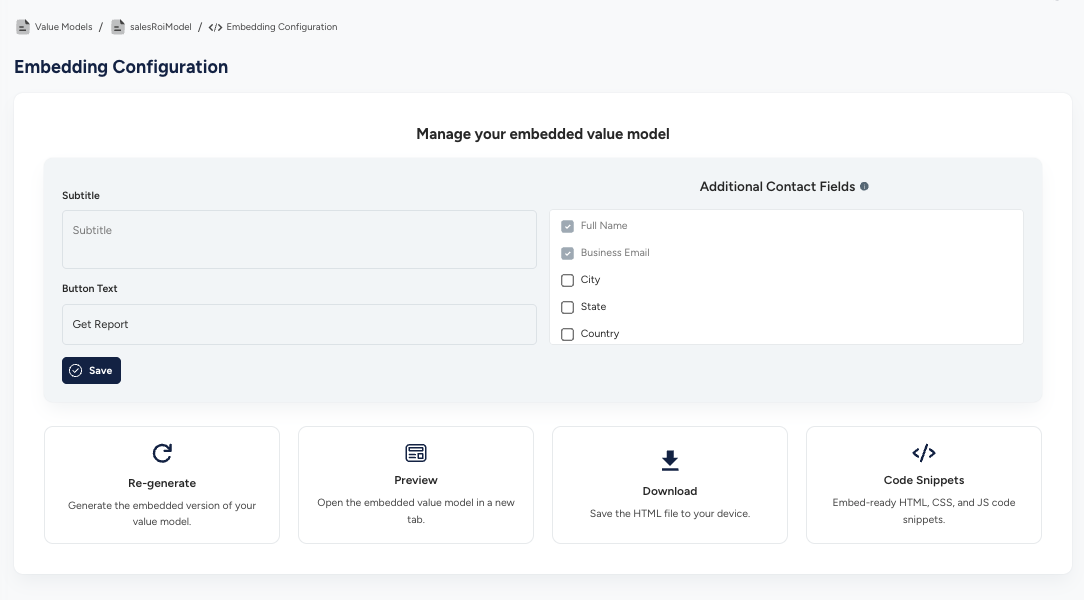Click 'Embed-ready HTML, CSS, and JS code snippets.' text
The image size is (1084, 600).
coord(924,511)
